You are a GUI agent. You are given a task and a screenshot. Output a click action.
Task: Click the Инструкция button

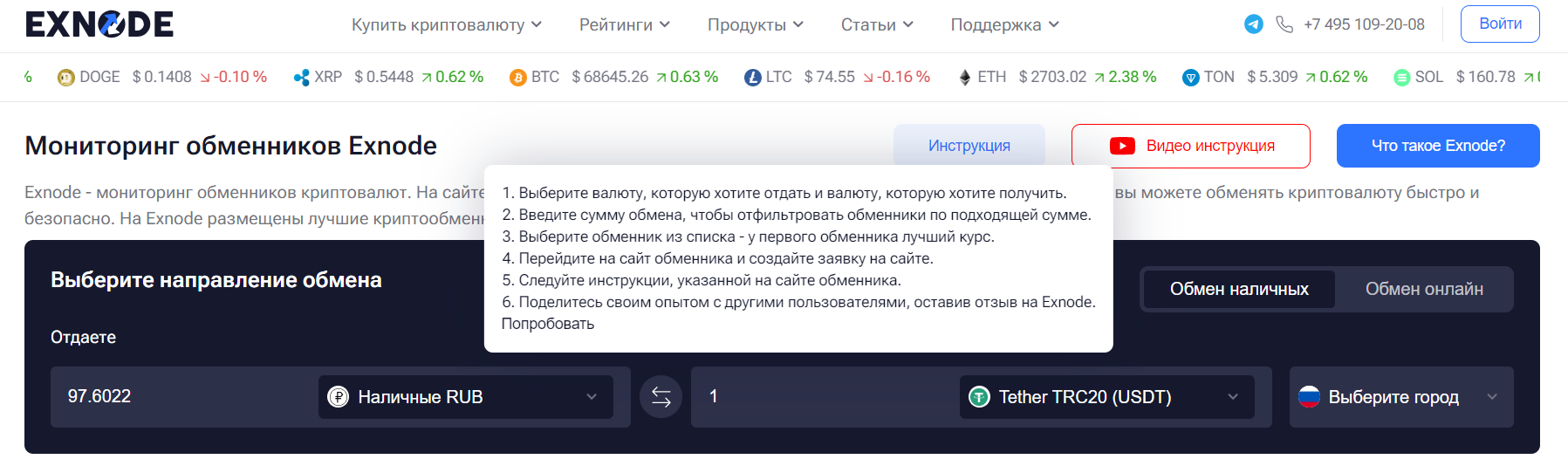tap(969, 146)
